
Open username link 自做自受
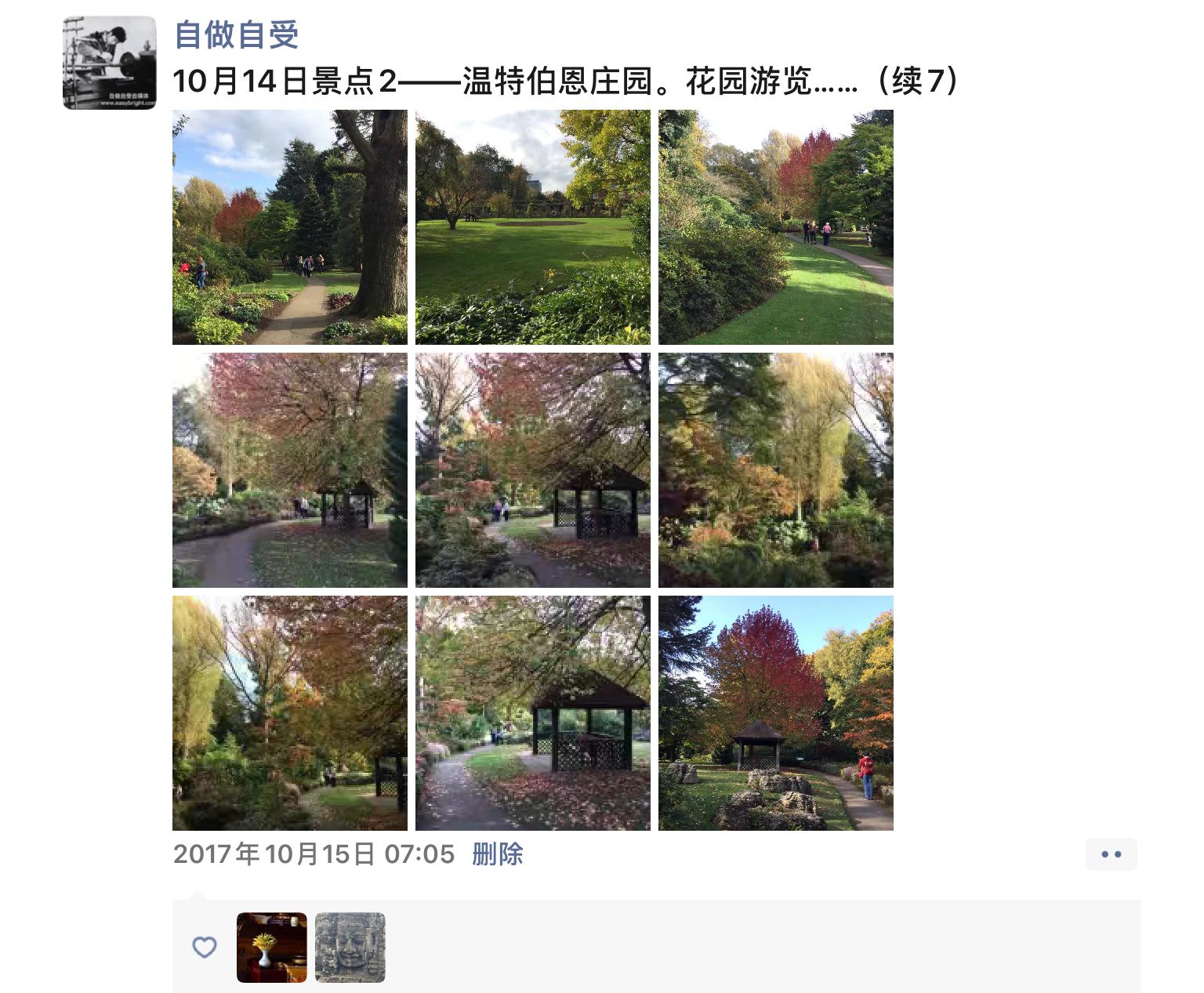click(x=236, y=34)
